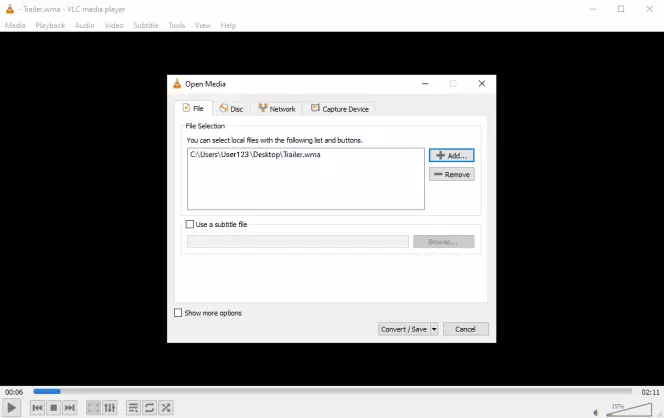This screenshot has height=418, width=664.
Task: Switch to the Disc tab
Action: click(231, 109)
